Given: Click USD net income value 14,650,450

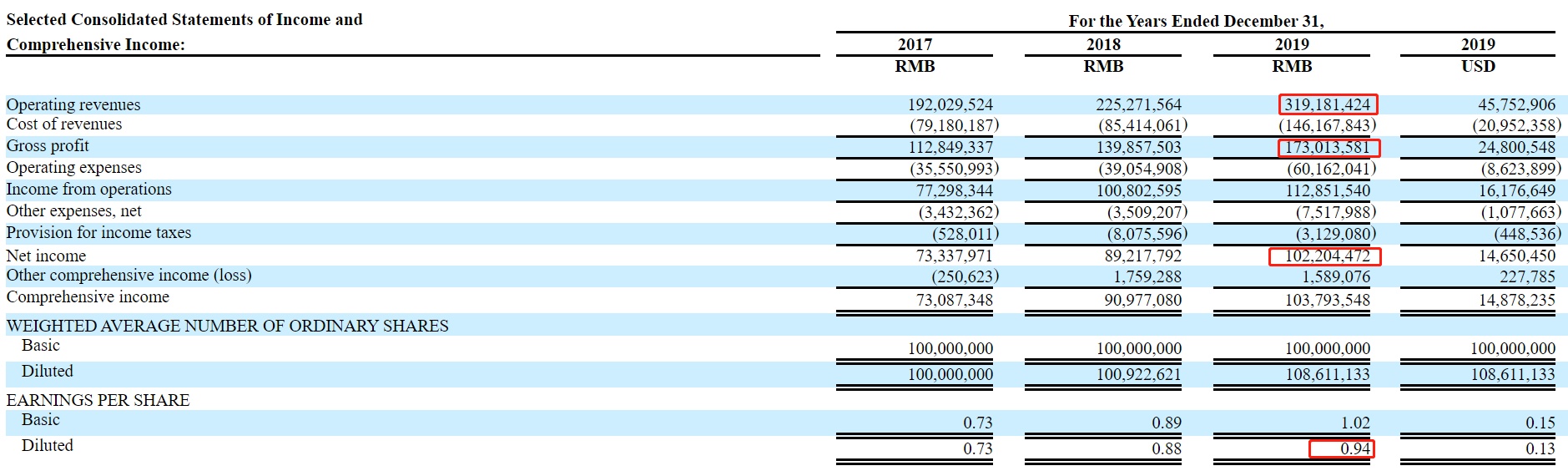Looking at the screenshot, I should click(x=1517, y=256).
